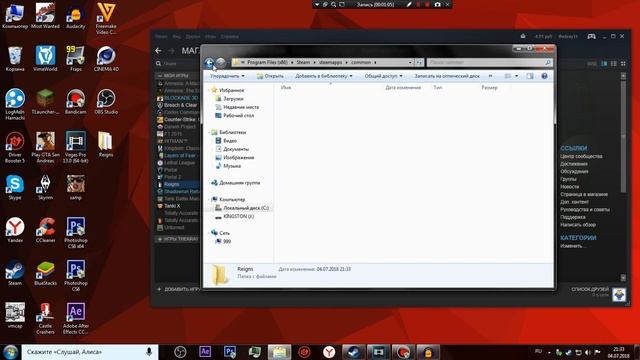The height and width of the screenshot is (360, 640).
Task: Select Сеть in the navigation pane
Action: click(224, 233)
